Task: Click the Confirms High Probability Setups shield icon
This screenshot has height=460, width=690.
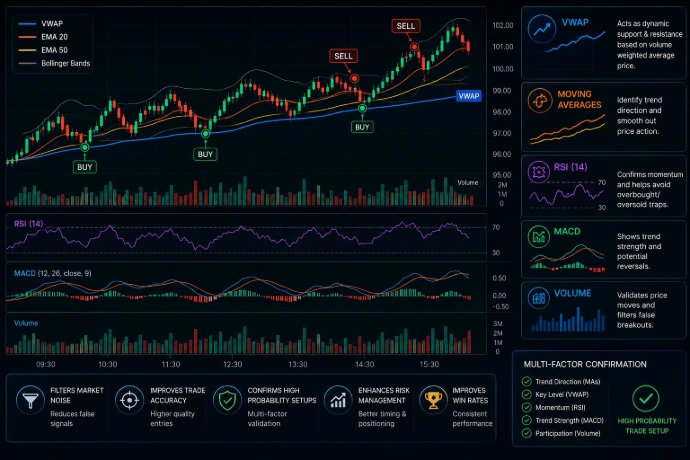Action: [228, 400]
